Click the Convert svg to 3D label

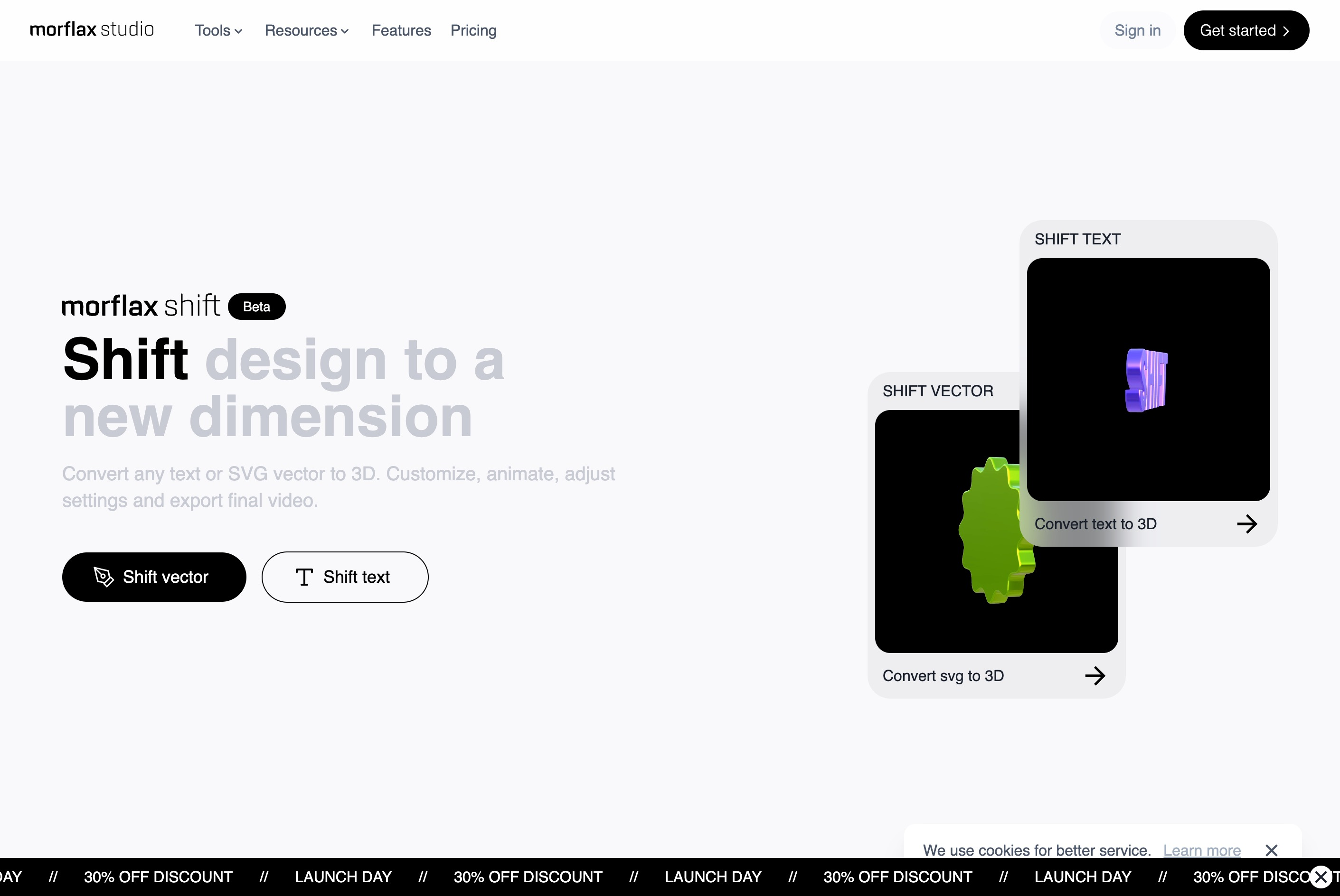point(943,675)
